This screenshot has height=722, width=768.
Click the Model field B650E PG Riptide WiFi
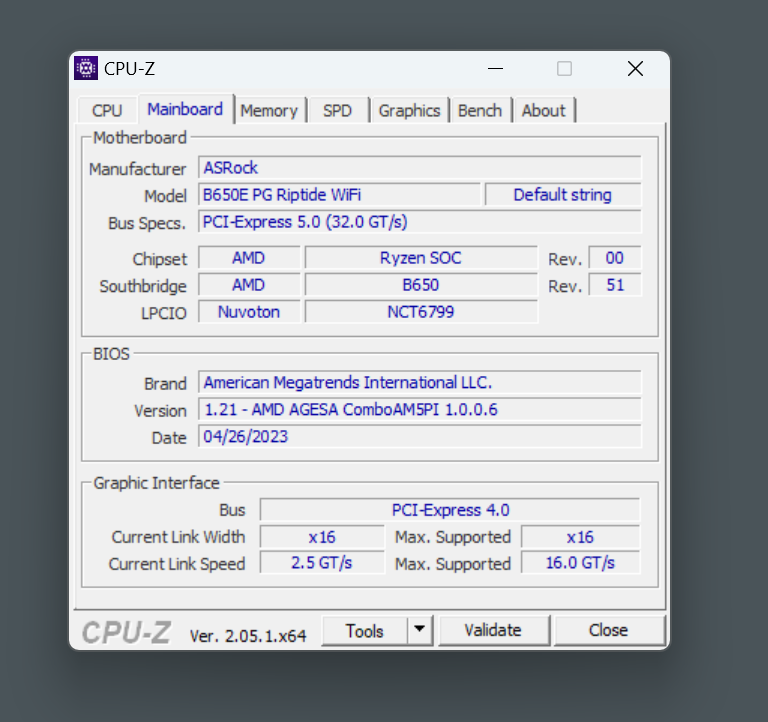click(339, 195)
